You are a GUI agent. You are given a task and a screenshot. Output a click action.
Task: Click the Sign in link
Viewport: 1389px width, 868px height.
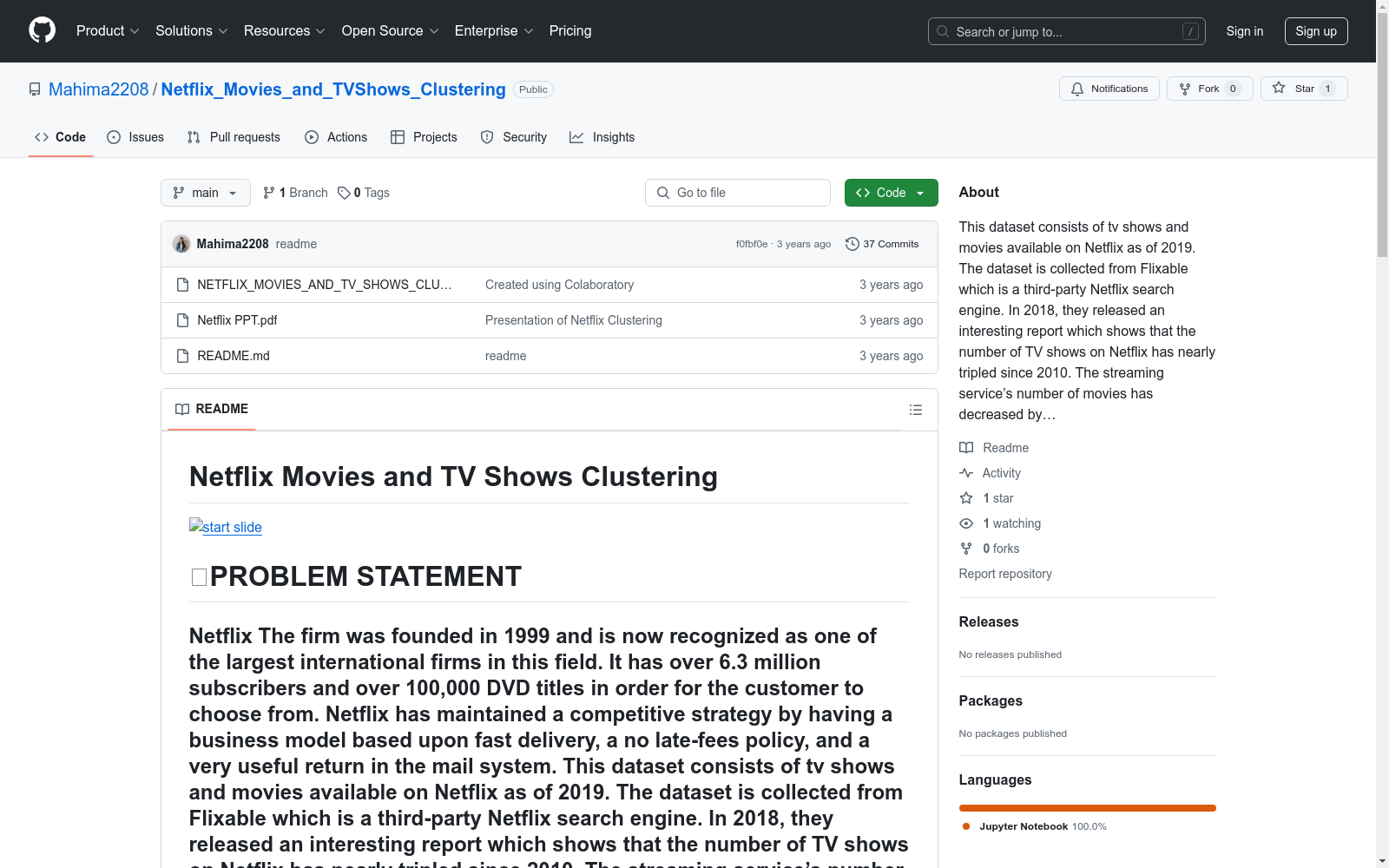coord(1245,31)
